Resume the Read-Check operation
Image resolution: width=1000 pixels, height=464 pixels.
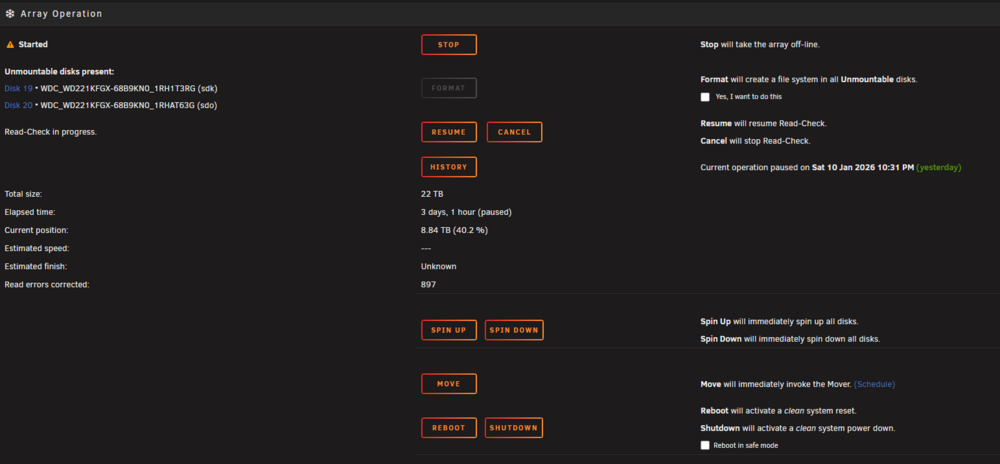click(449, 132)
